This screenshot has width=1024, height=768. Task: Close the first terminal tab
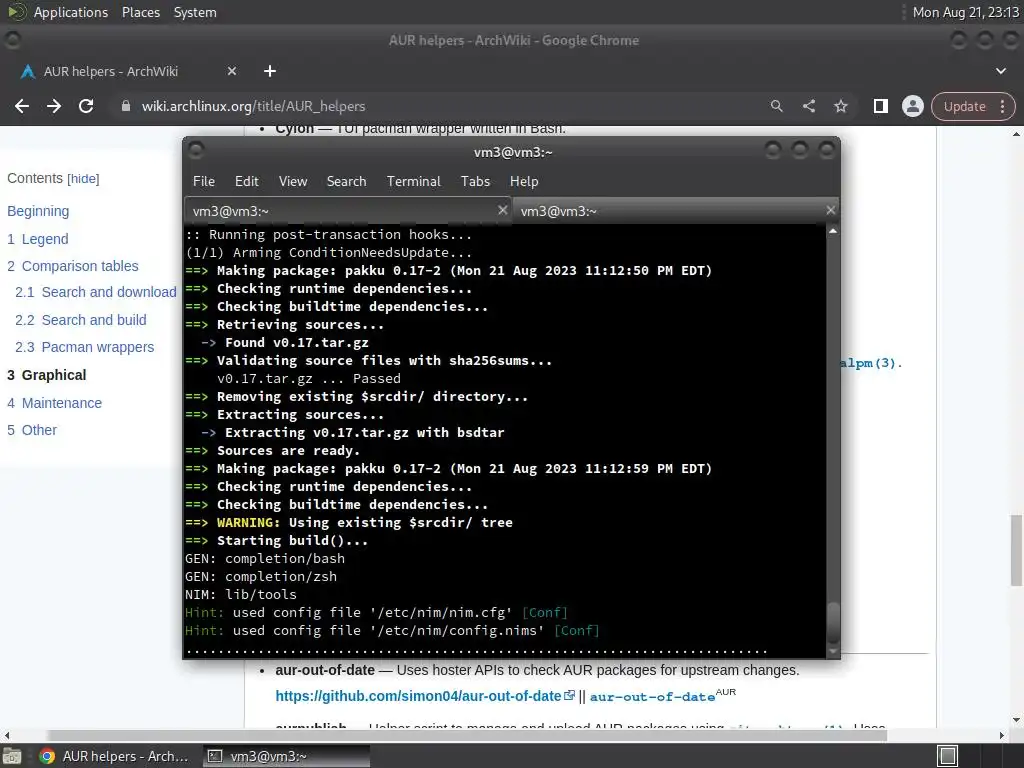(x=502, y=210)
